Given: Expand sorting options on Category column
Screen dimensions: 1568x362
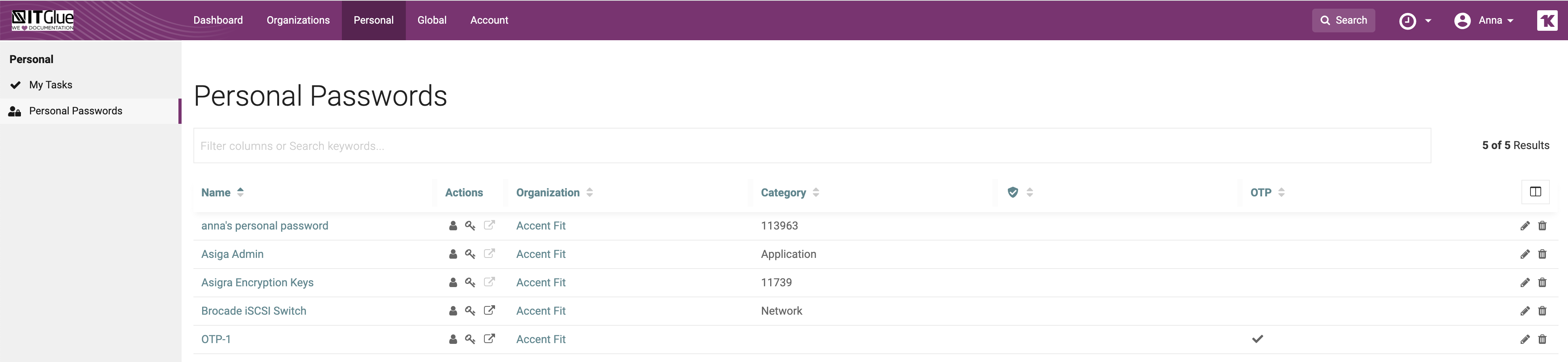Looking at the screenshot, I should 816,192.
